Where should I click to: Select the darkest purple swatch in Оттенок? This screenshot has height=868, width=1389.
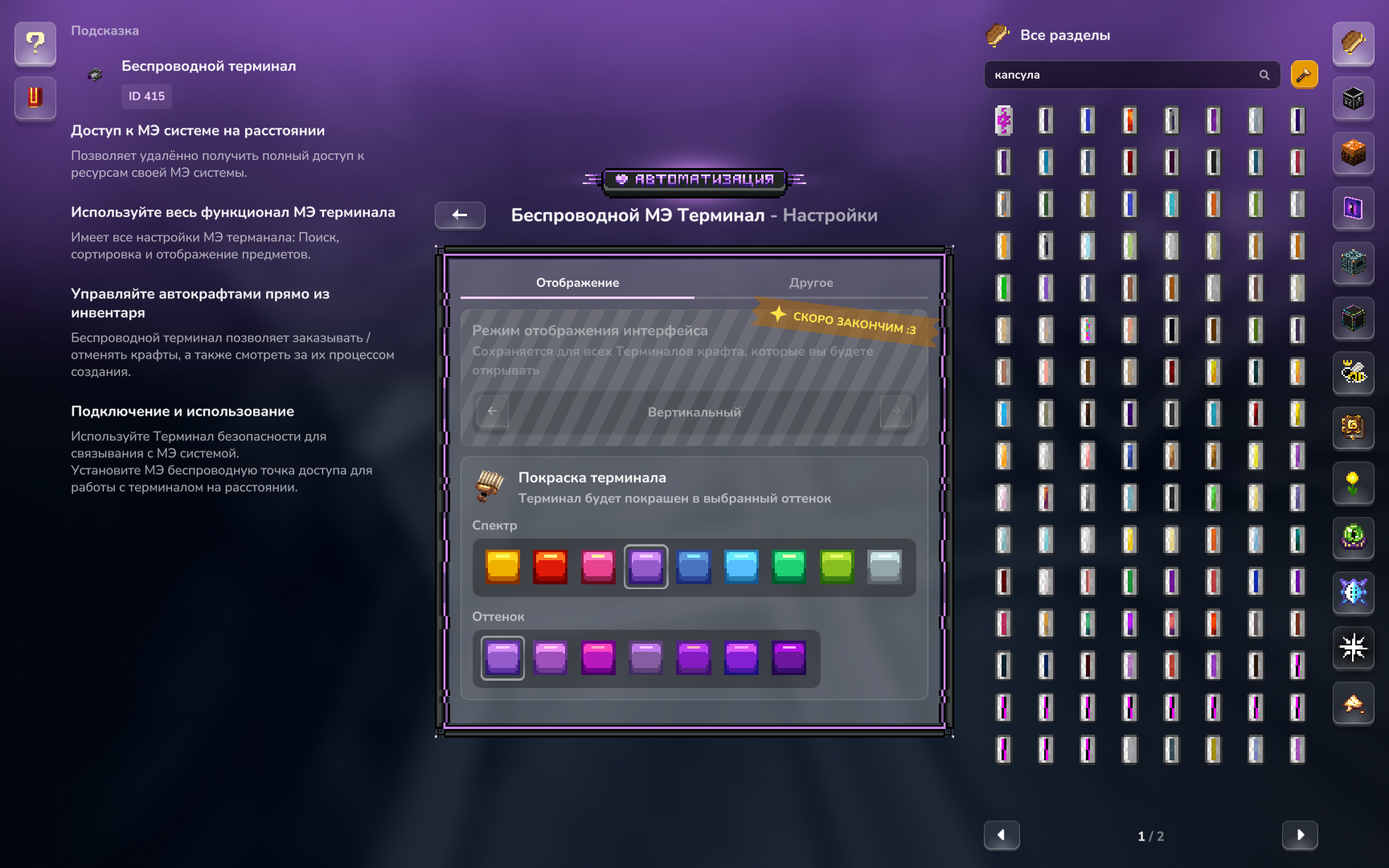click(x=789, y=658)
